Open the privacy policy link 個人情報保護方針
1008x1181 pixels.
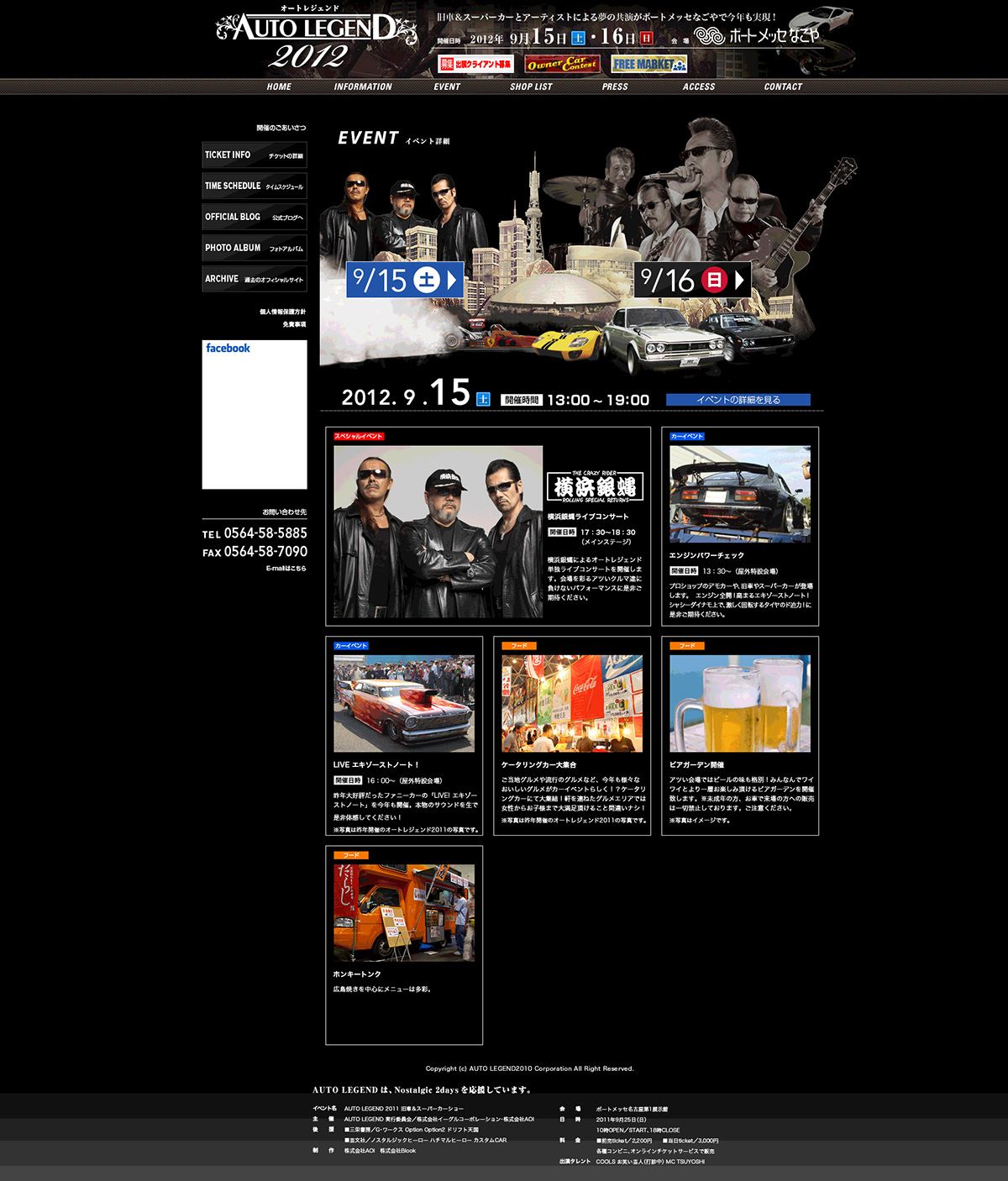click(283, 312)
